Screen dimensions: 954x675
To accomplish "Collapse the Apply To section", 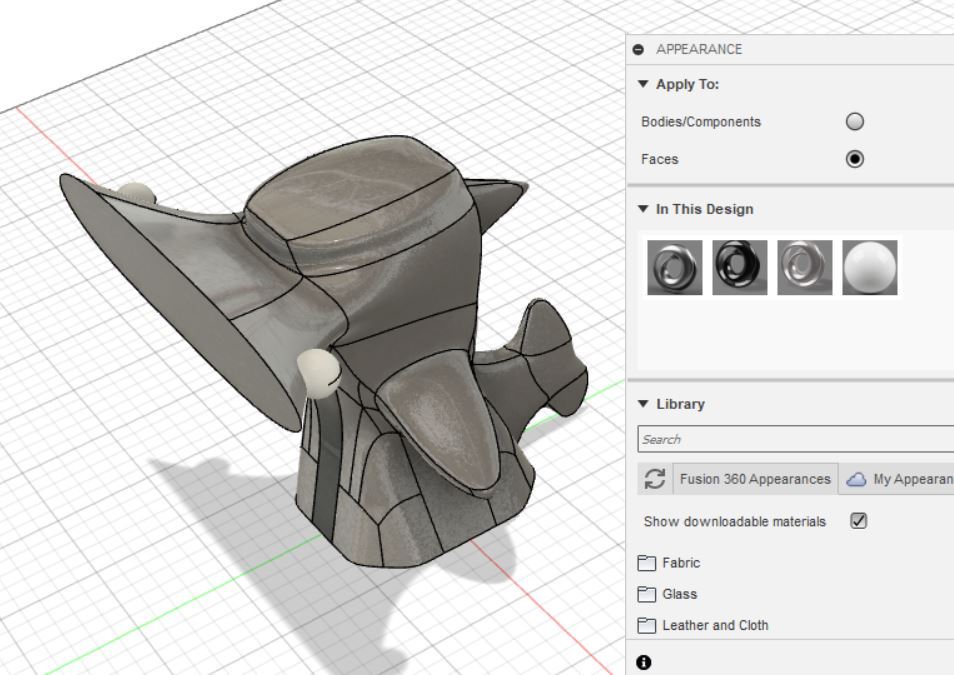I will tap(643, 84).
